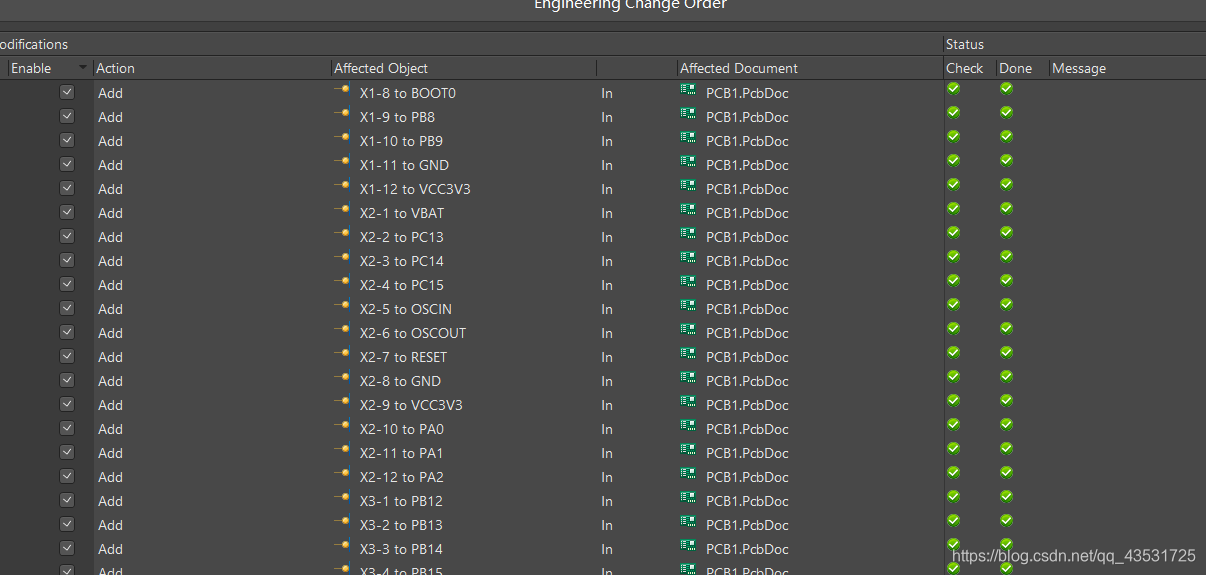1206x575 pixels.
Task: Click the net icon for X1-12 to VCC3V3
Action: 342,186
